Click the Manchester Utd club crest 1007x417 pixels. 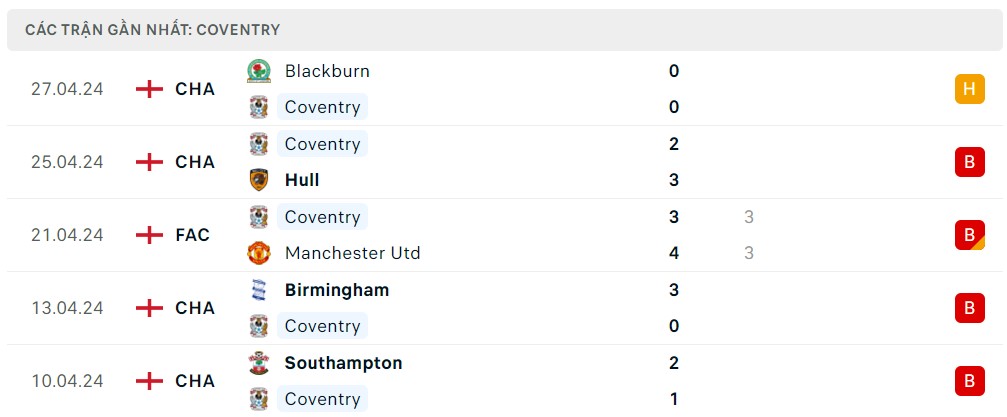click(259, 253)
